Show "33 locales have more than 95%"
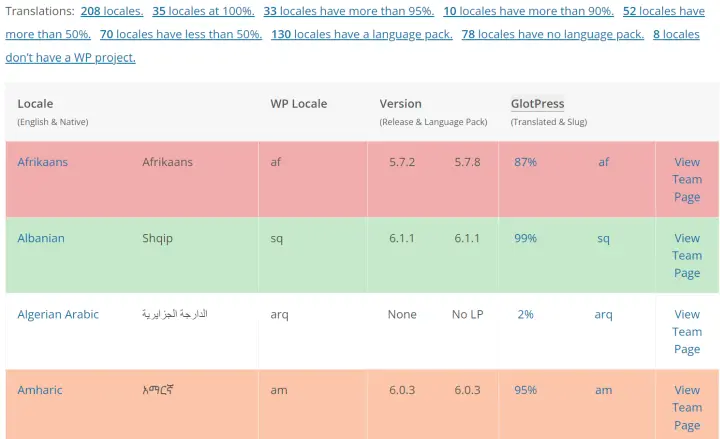720x439 pixels. [x=349, y=11]
